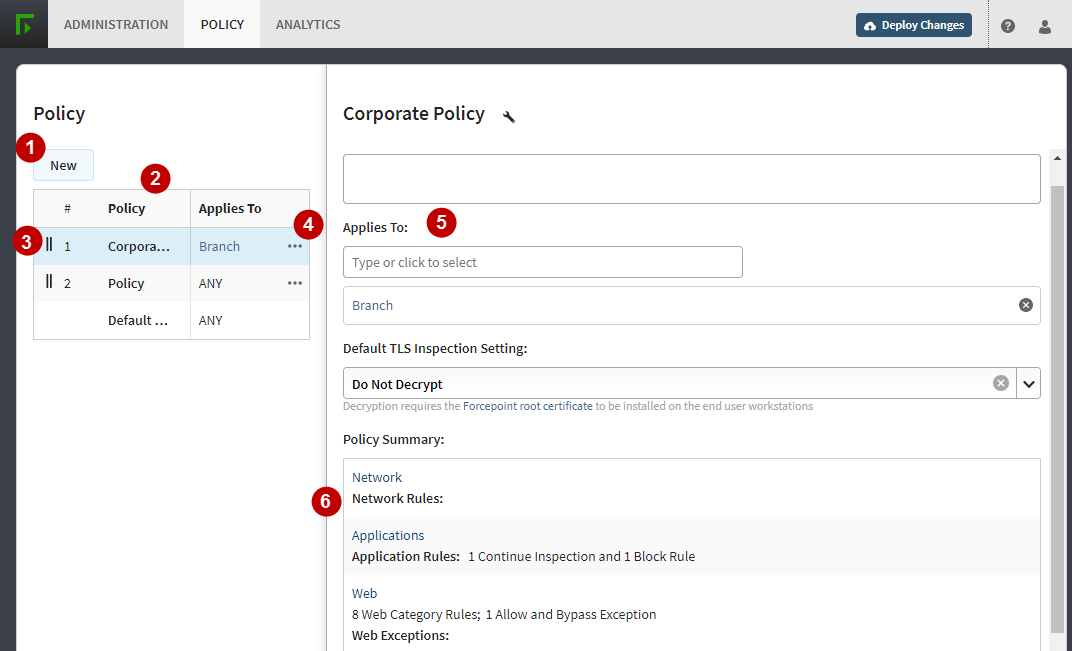Viewport: 1072px width, 651px height.
Task: Click the vertical scrollbar thumb in details panel
Action: (1057, 408)
